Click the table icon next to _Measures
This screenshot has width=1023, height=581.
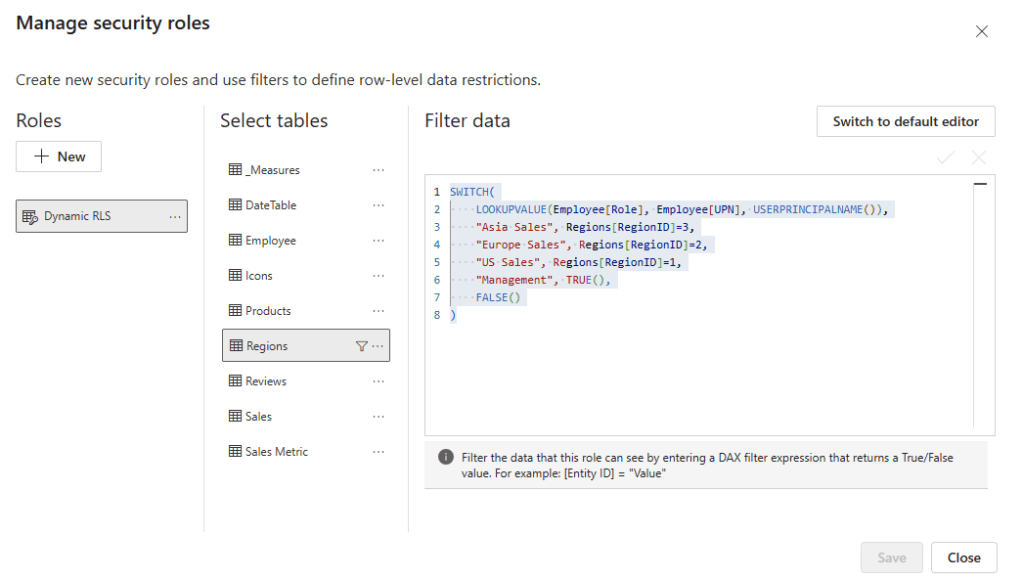(x=235, y=170)
